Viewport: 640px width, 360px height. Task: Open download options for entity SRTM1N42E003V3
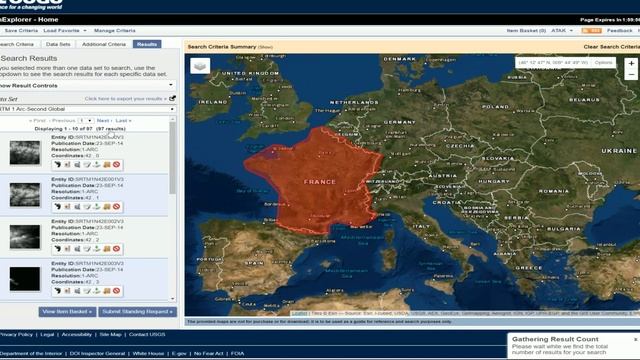pos(97,291)
